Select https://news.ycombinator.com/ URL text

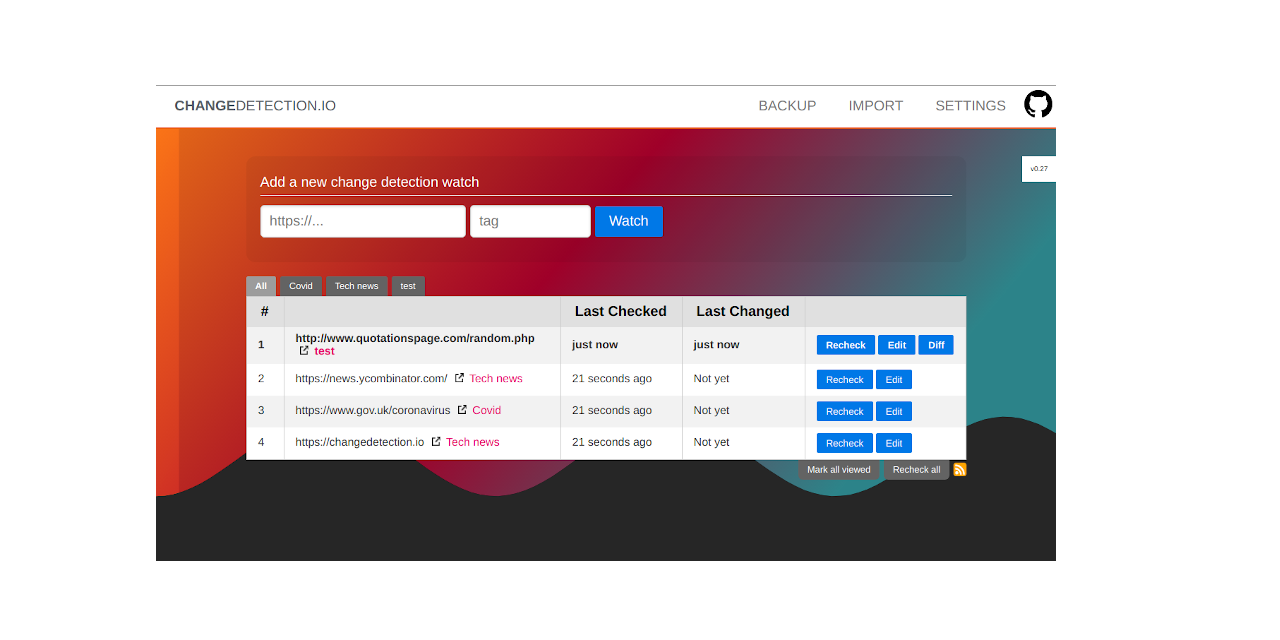click(x=371, y=378)
